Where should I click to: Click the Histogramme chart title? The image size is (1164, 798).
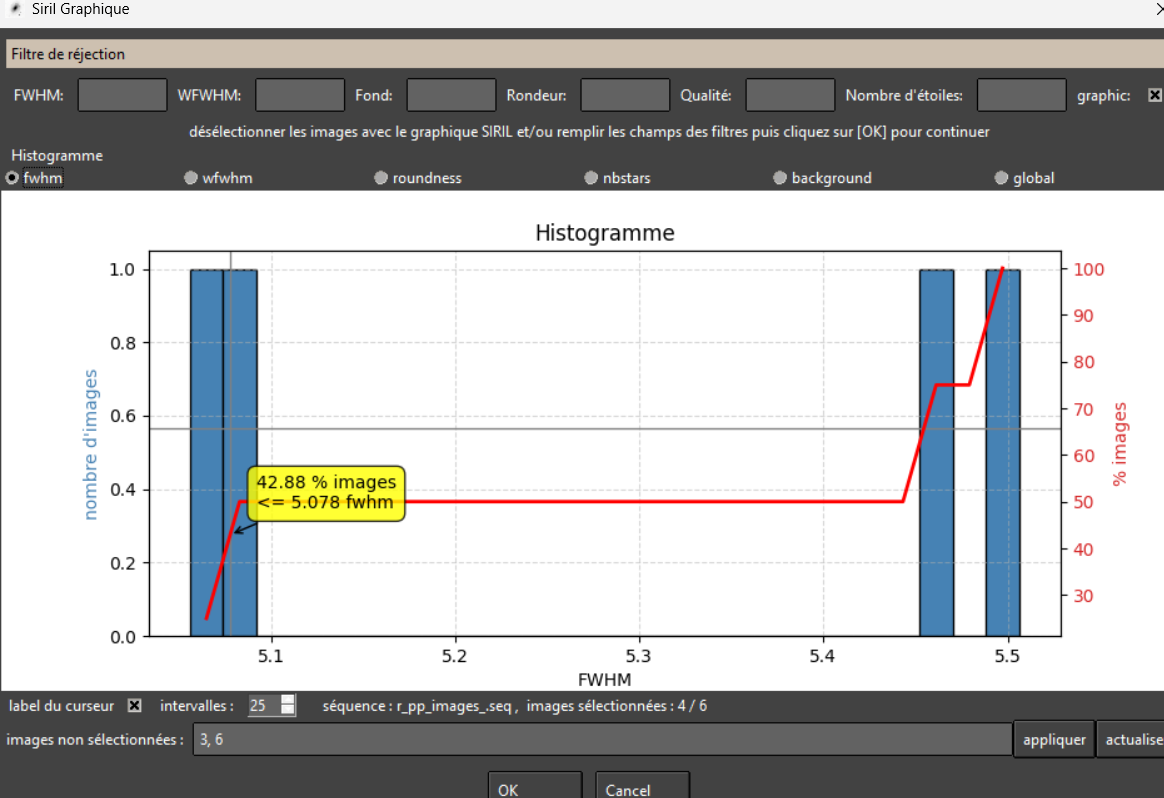[604, 233]
